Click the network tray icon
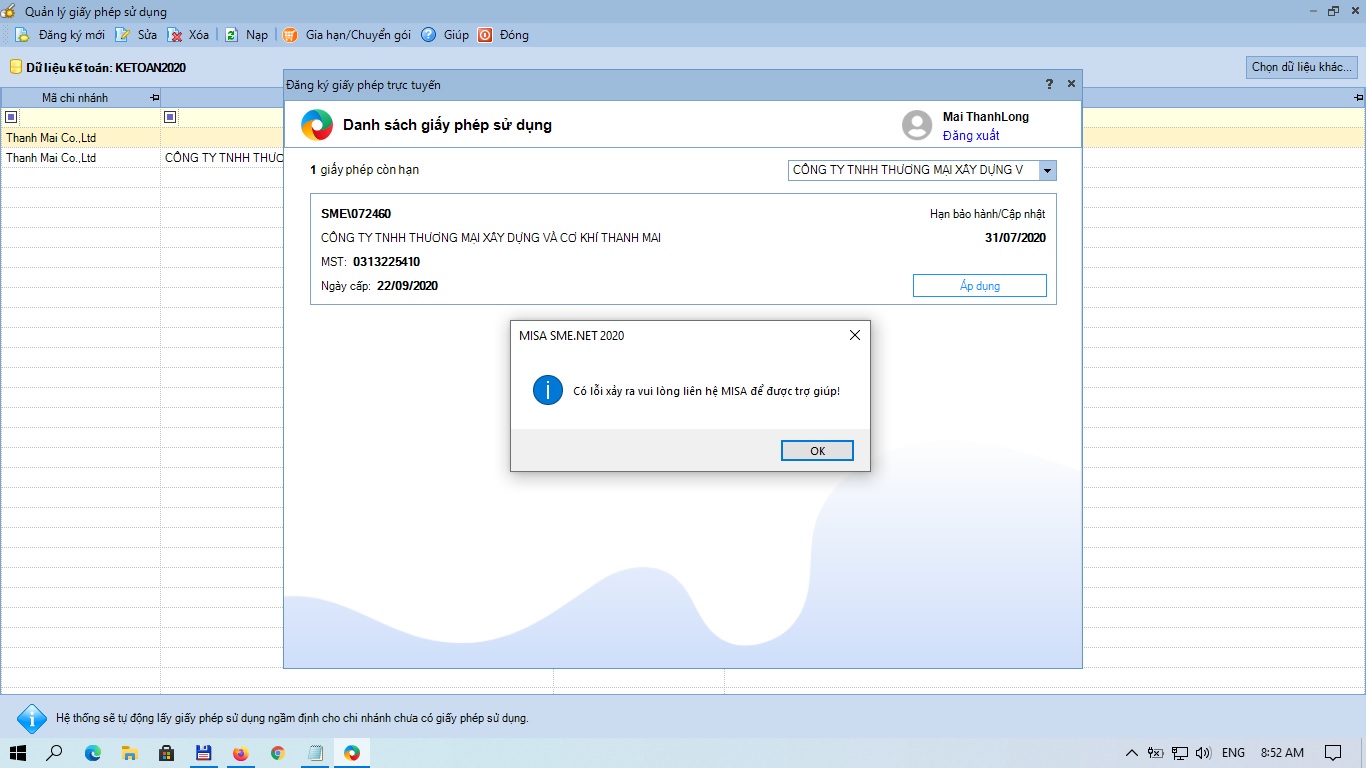The width and height of the screenshot is (1366, 768). (x=1180, y=753)
